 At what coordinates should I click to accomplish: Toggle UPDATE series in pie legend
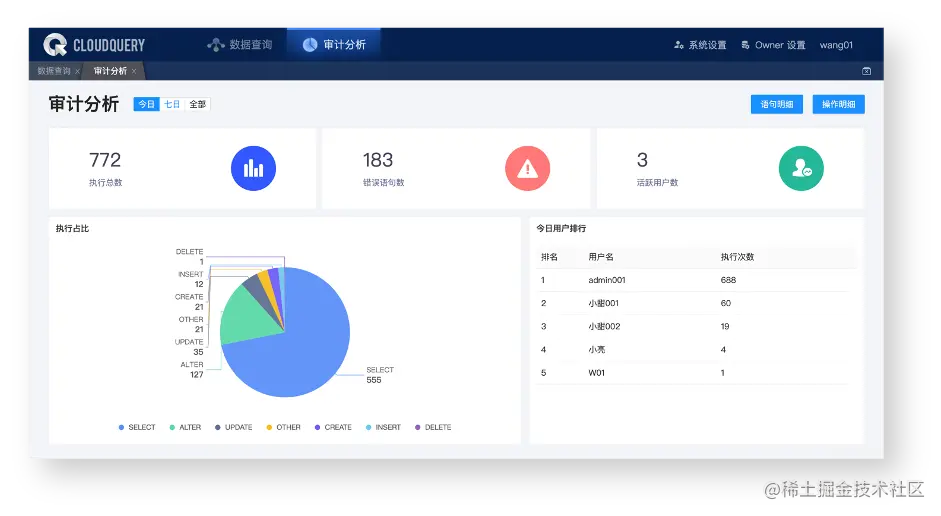click(233, 427)
